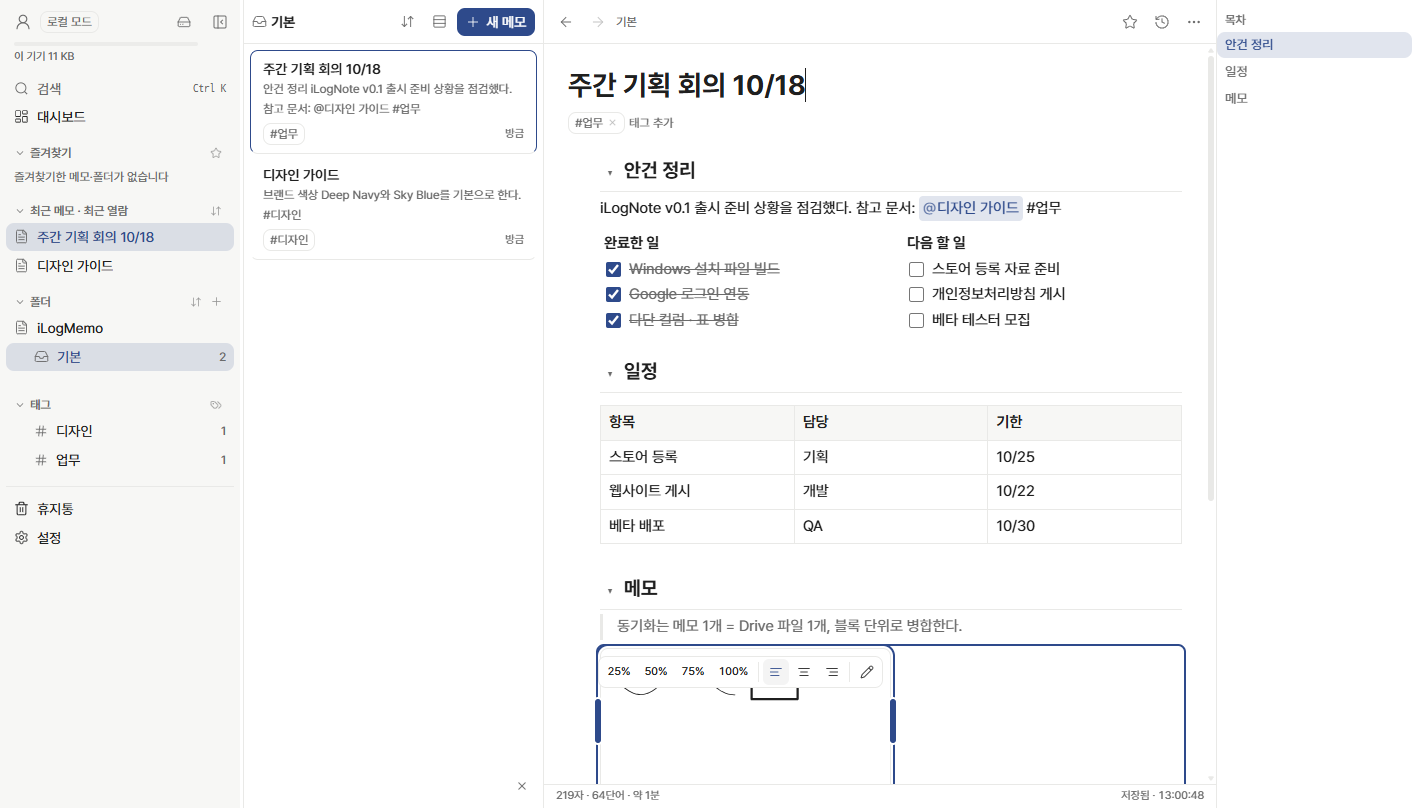Open the @디자인 가이드 mention link

971,208
